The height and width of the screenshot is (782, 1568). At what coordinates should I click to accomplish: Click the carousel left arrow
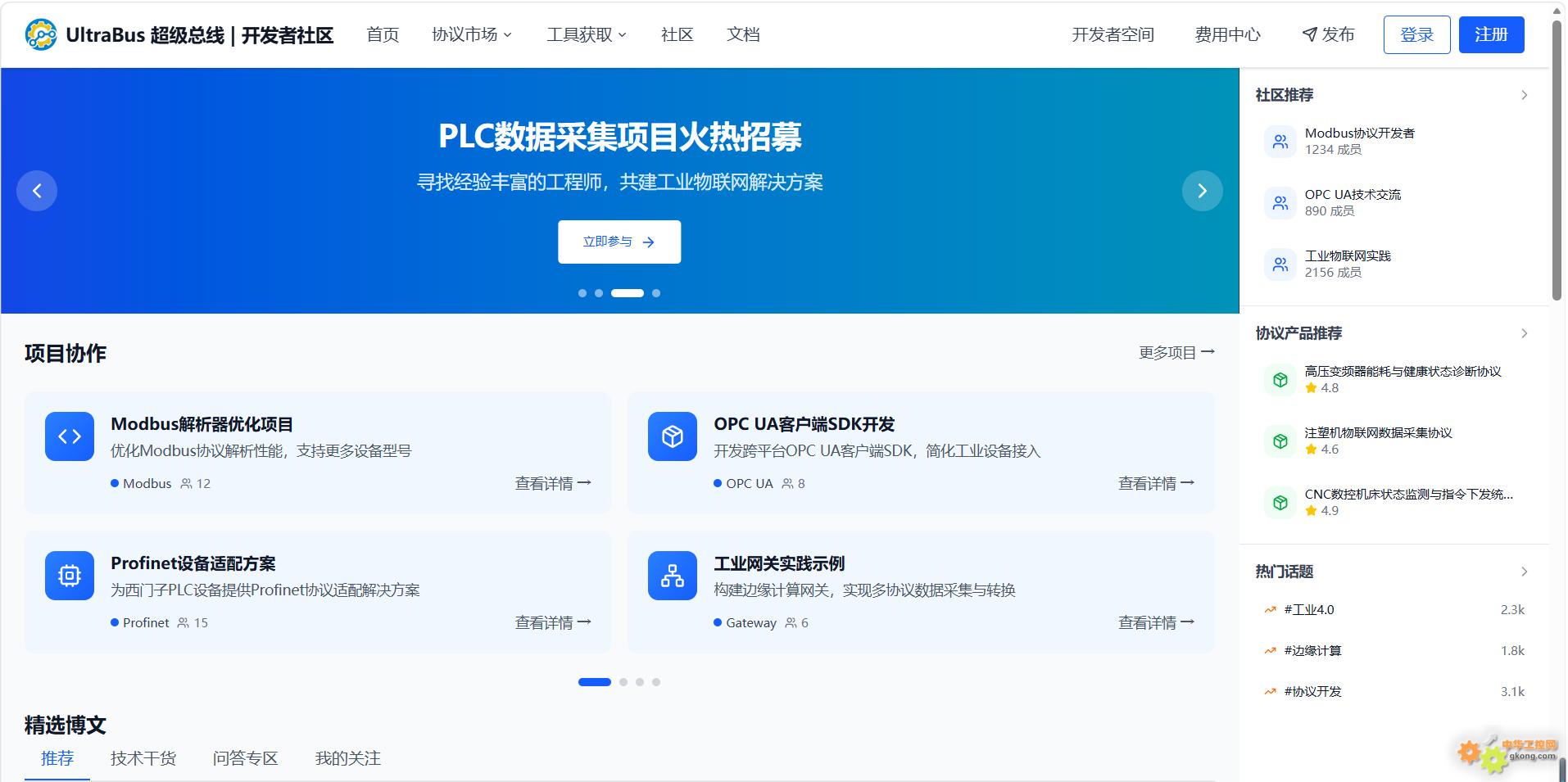[37, 190]
